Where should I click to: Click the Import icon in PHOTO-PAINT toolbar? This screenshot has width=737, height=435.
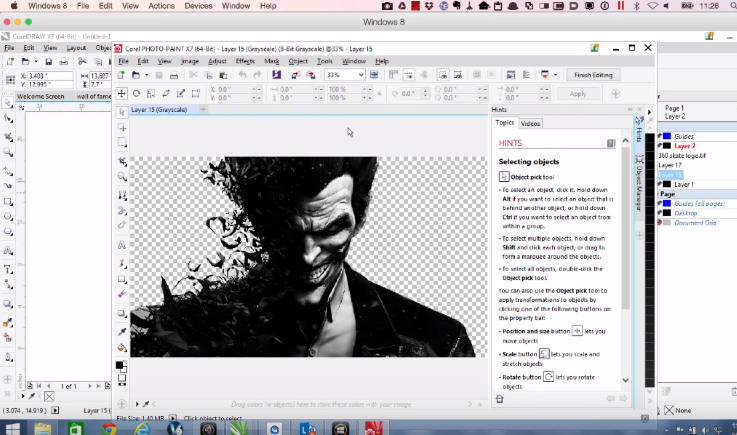click(x=295, y=75)
